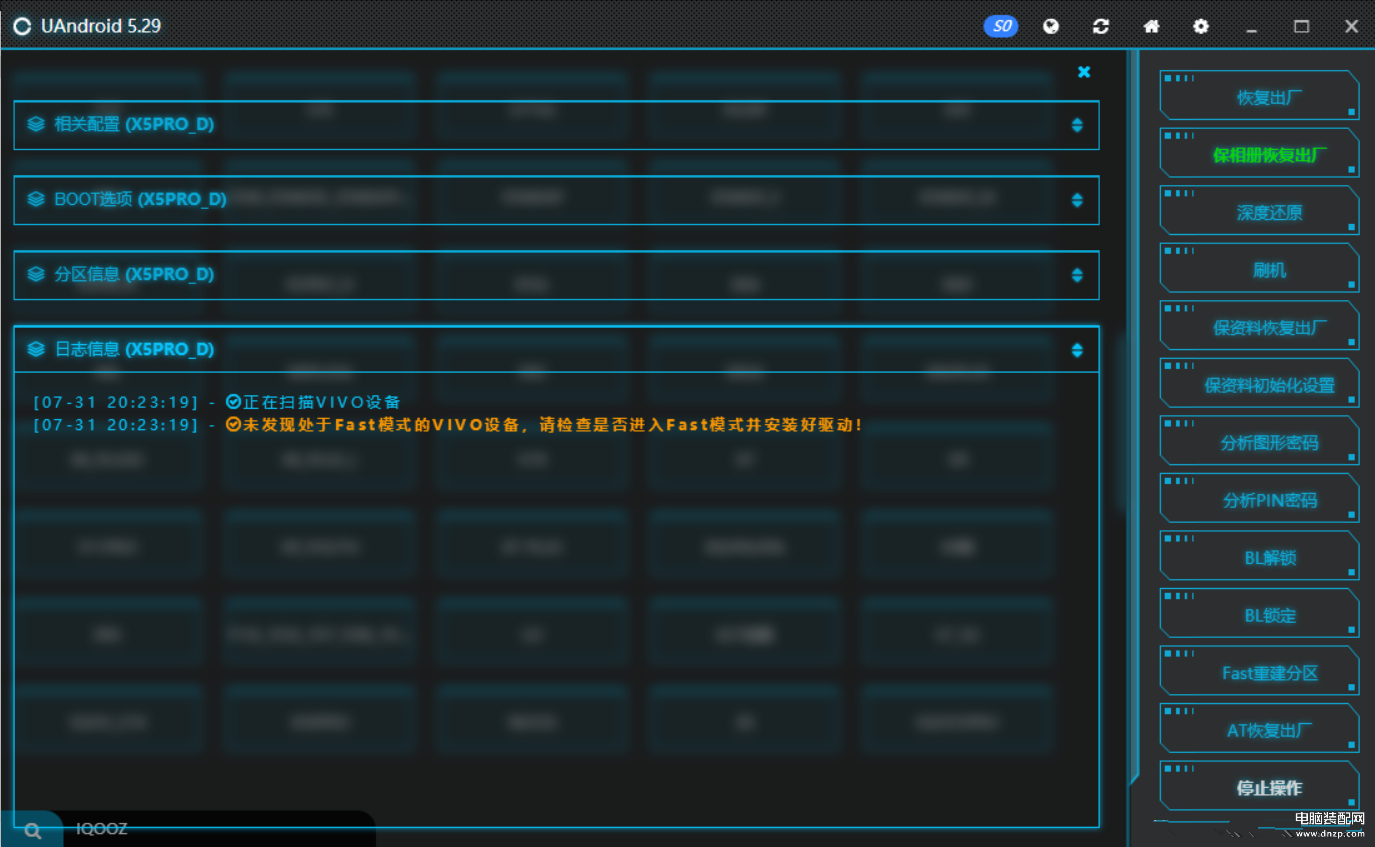
Task: Click the S0 badge in title bar
Action: 1000,27
